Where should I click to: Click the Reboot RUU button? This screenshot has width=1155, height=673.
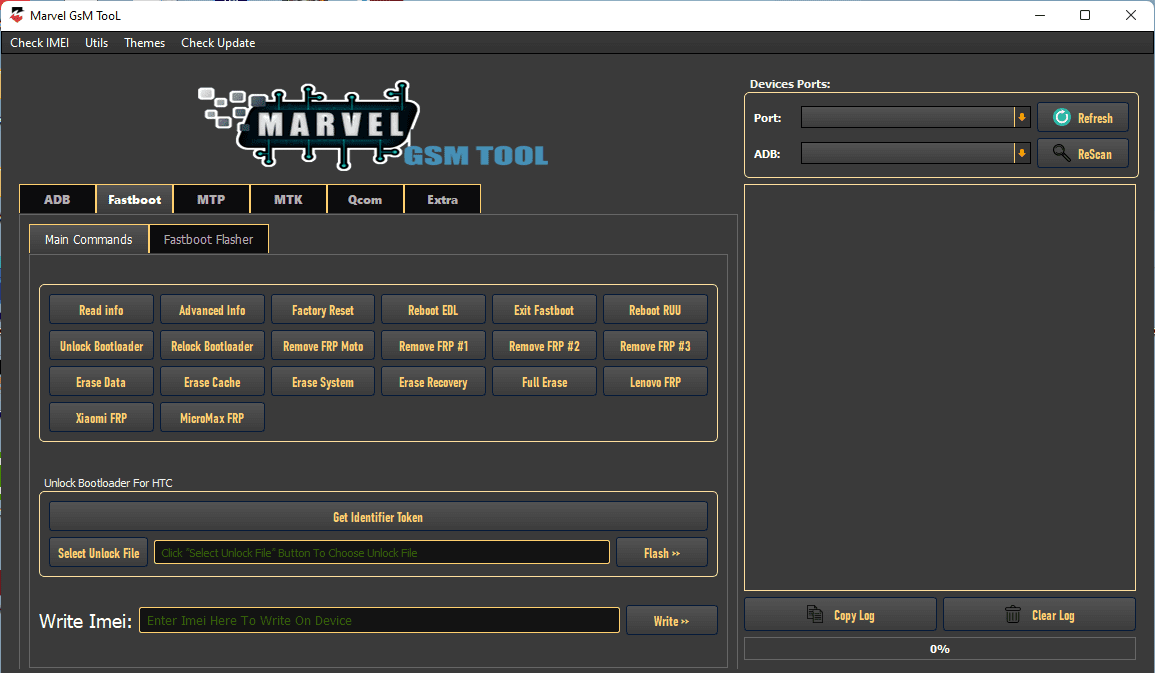(x=656, y=310)
